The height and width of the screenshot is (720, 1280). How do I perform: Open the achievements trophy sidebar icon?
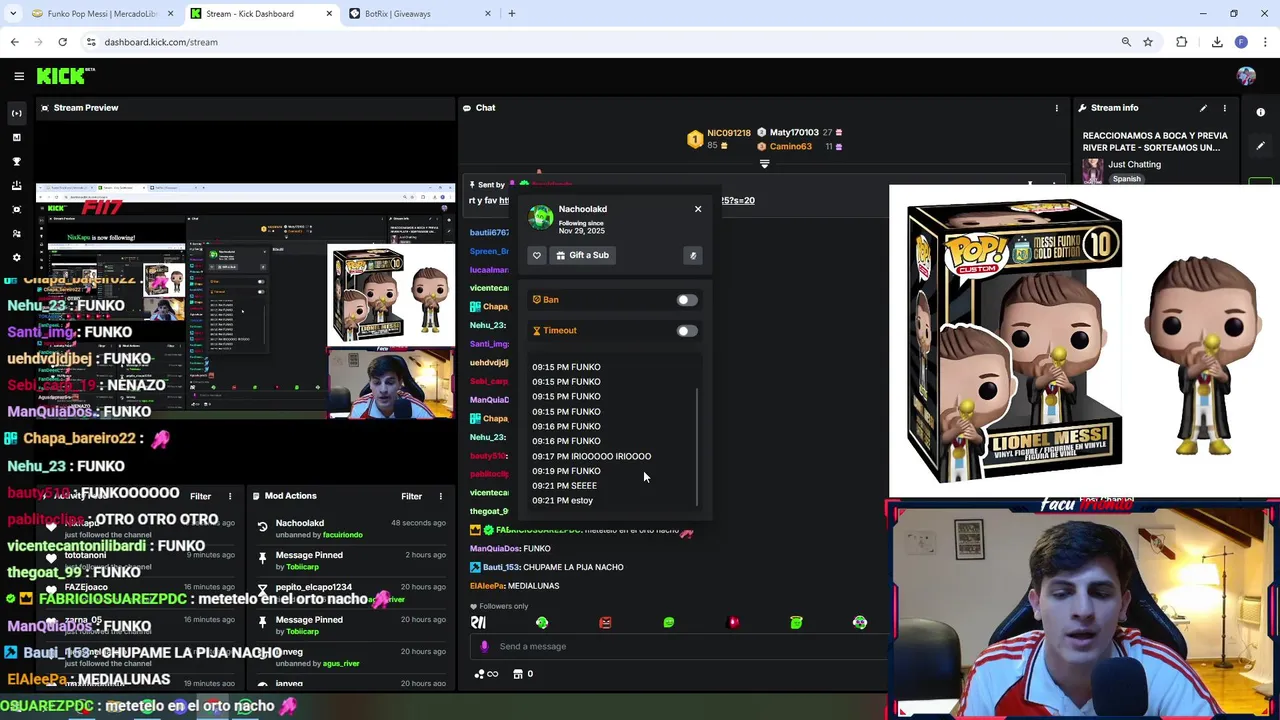(x=16, y=161)
